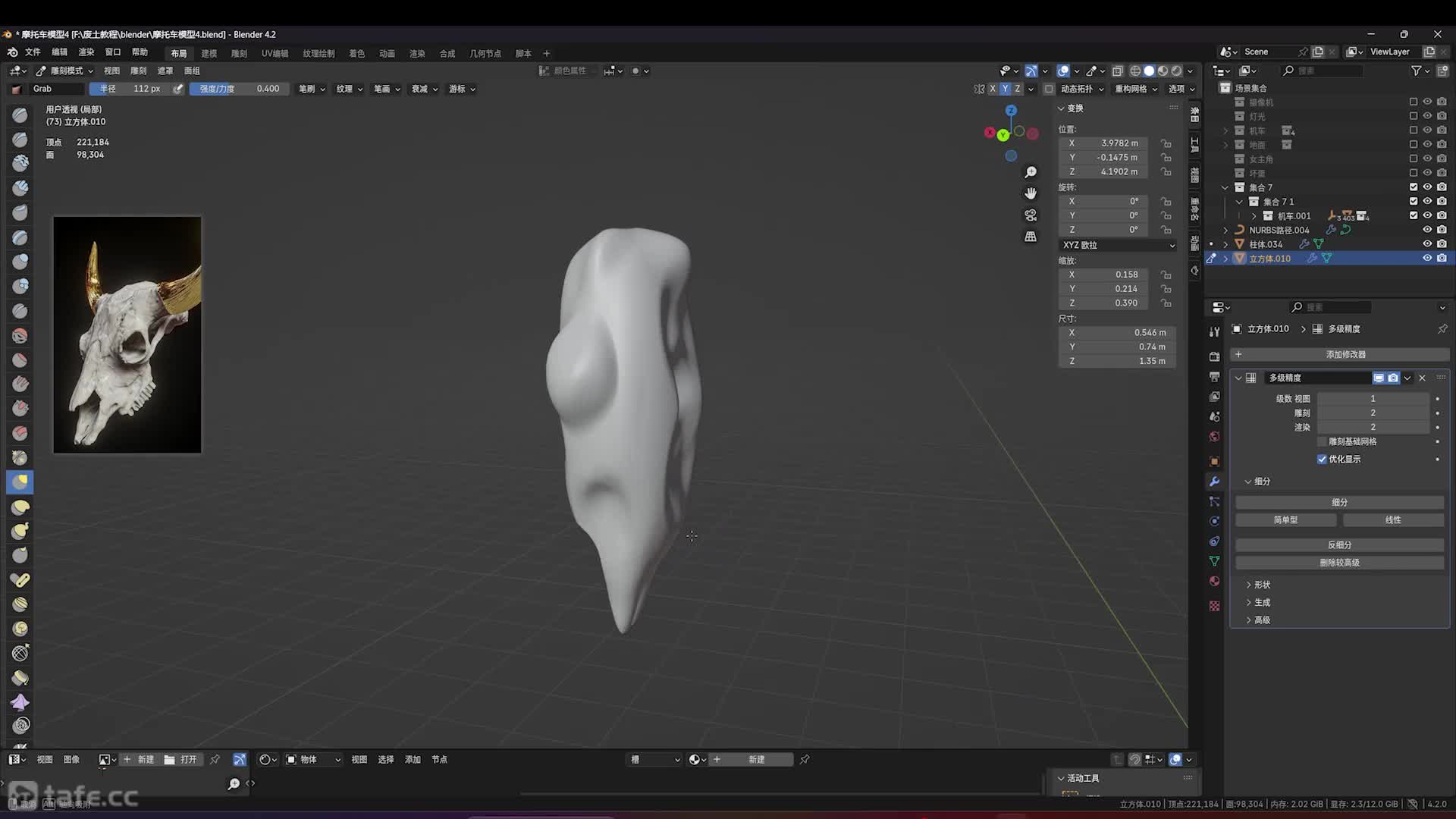Open the 编辑 menu
Screen dimensions: 1456x819
(x=60, y=52)
